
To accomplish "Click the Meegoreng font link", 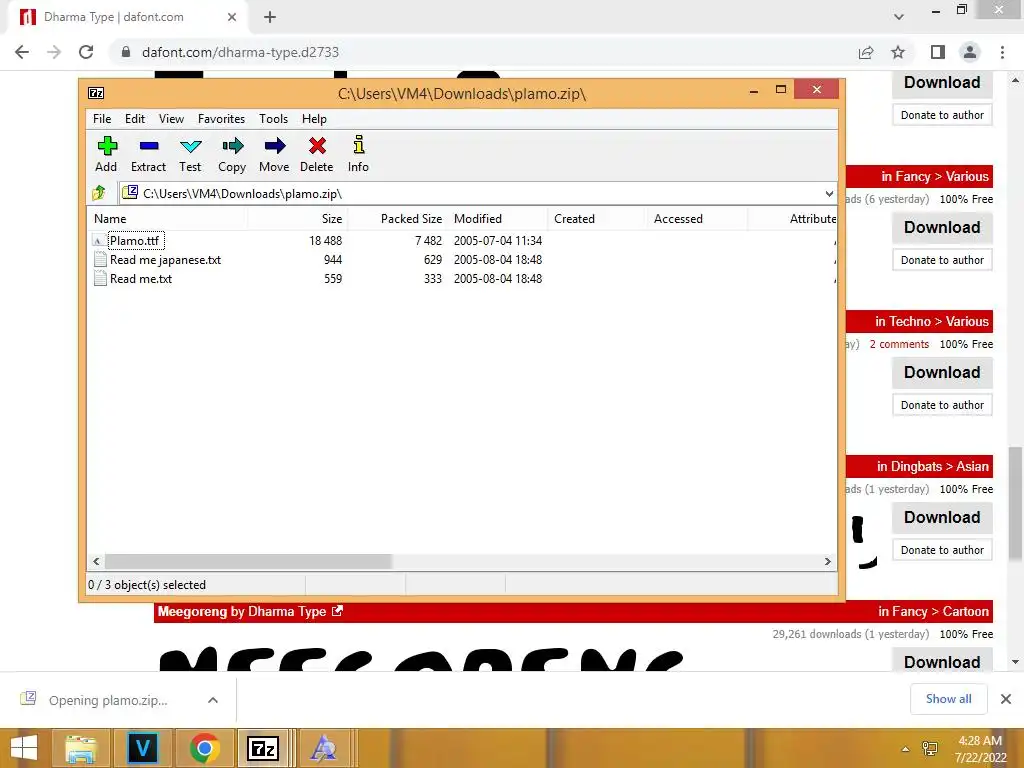I will click(192, 611).
